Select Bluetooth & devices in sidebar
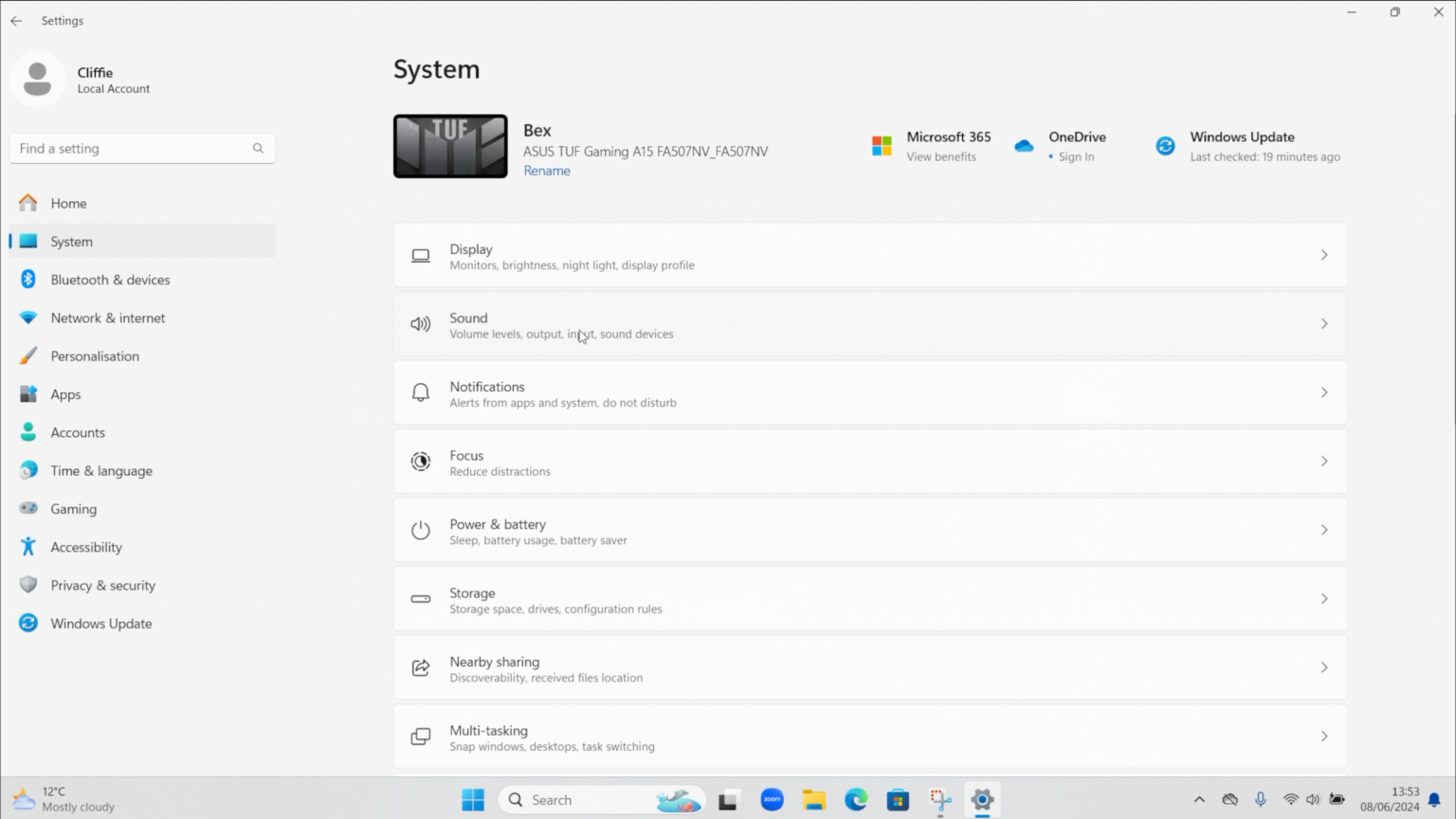 point(110,279)
